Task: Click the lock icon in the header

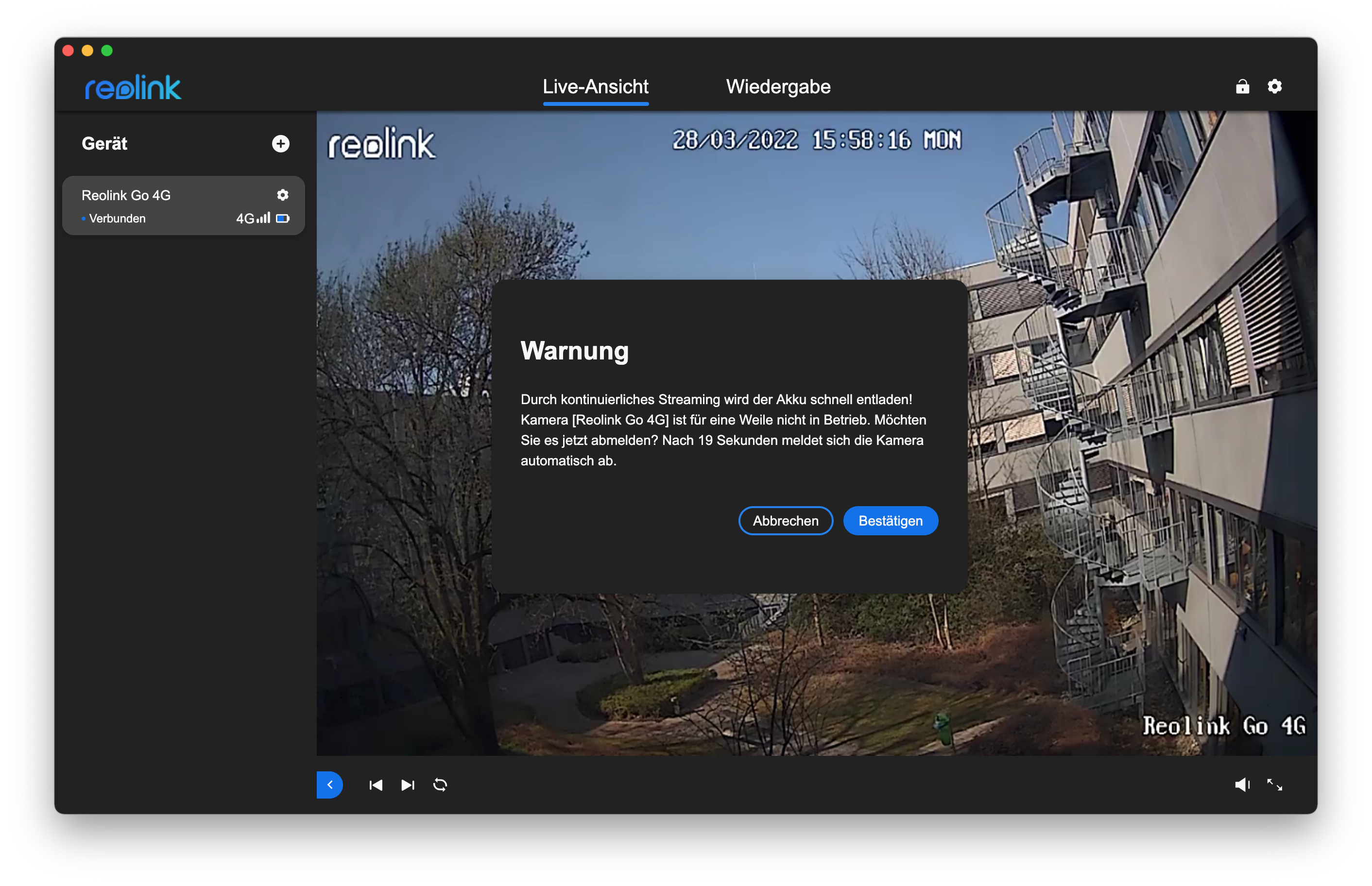Action: 1242,86
